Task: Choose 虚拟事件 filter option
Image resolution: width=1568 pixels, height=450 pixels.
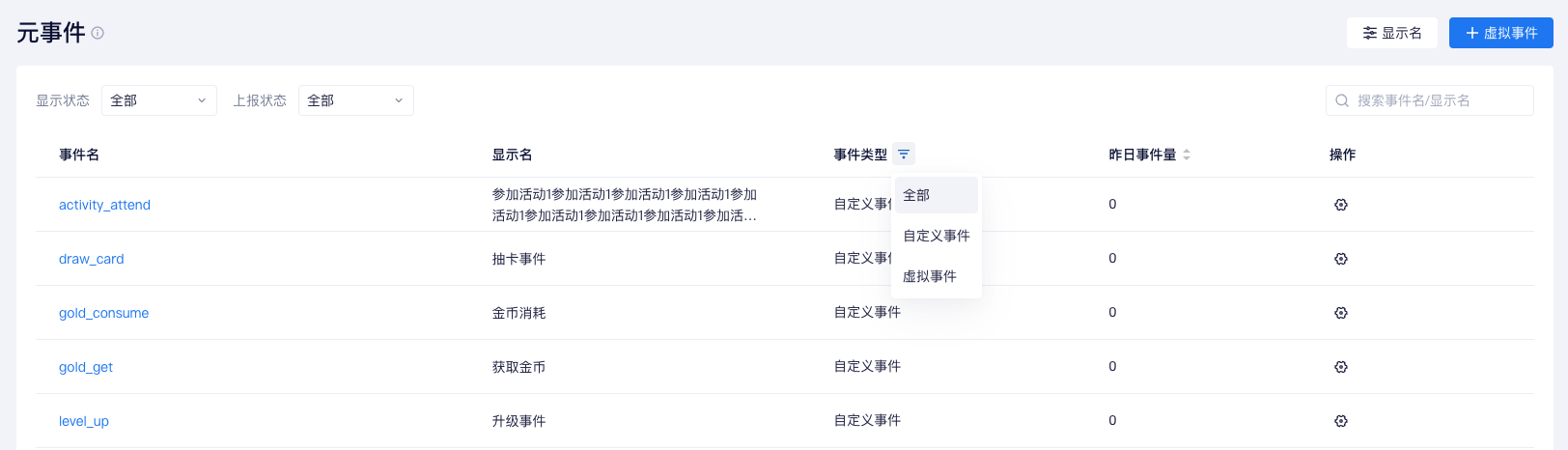Action: (937, 276)
